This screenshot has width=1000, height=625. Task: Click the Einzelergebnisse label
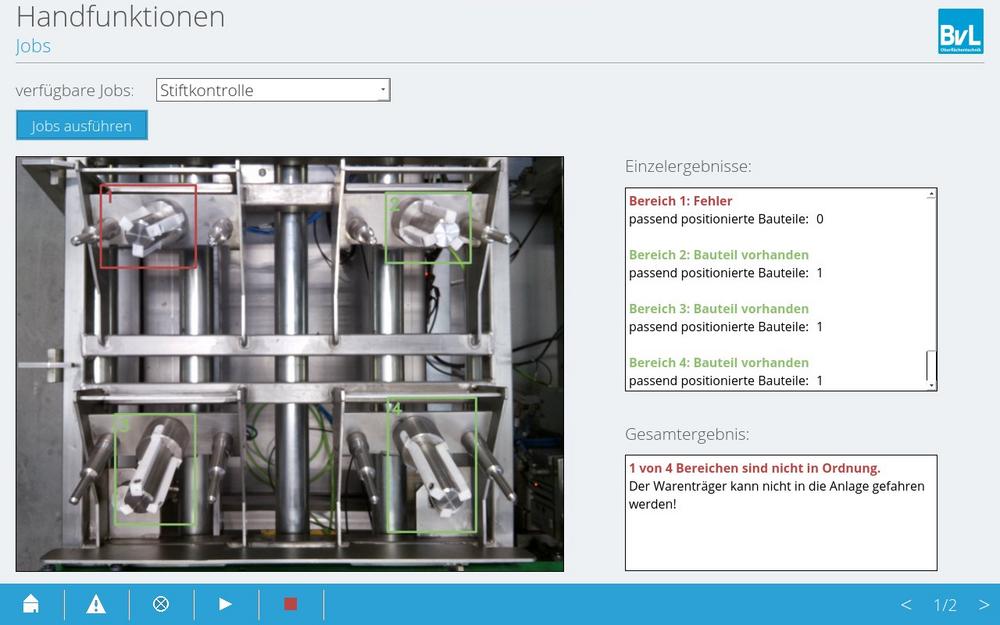click(688, 166)
